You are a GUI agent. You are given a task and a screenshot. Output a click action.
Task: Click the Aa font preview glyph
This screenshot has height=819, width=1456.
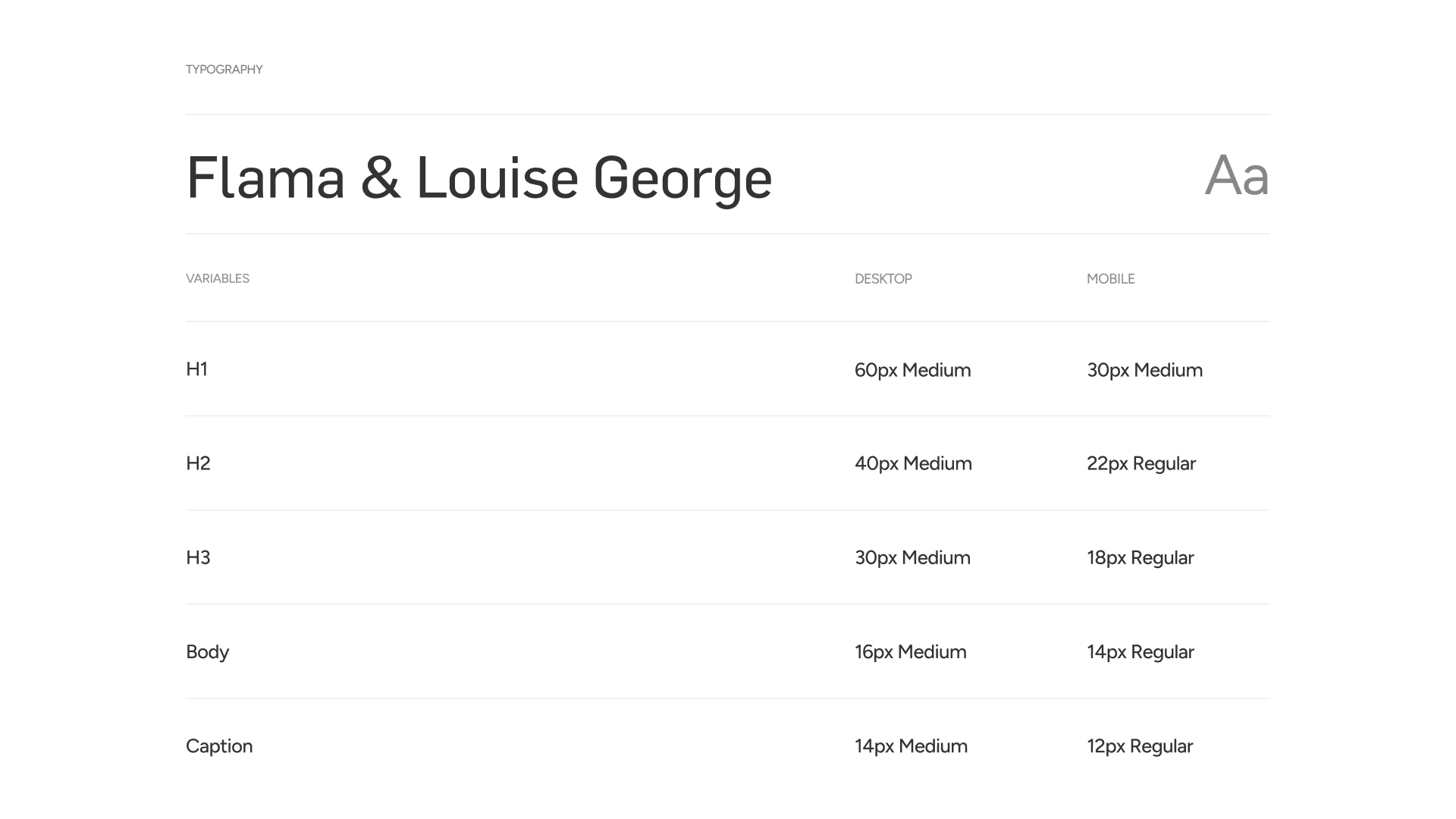pyautogui.click(x=1236, y=176)
